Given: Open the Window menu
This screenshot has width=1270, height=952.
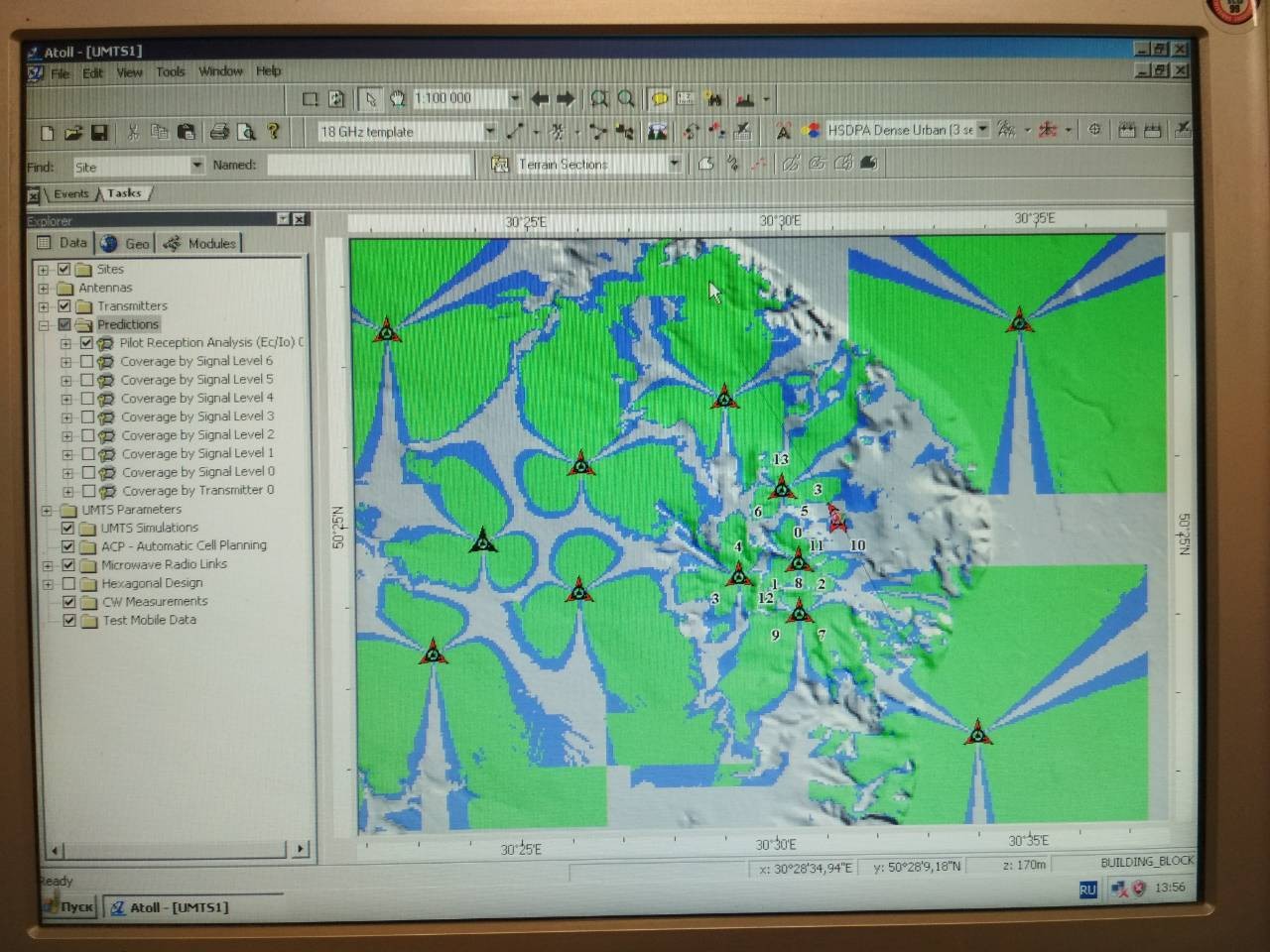Looking at the screenshot, I should [x=220, y=70].
